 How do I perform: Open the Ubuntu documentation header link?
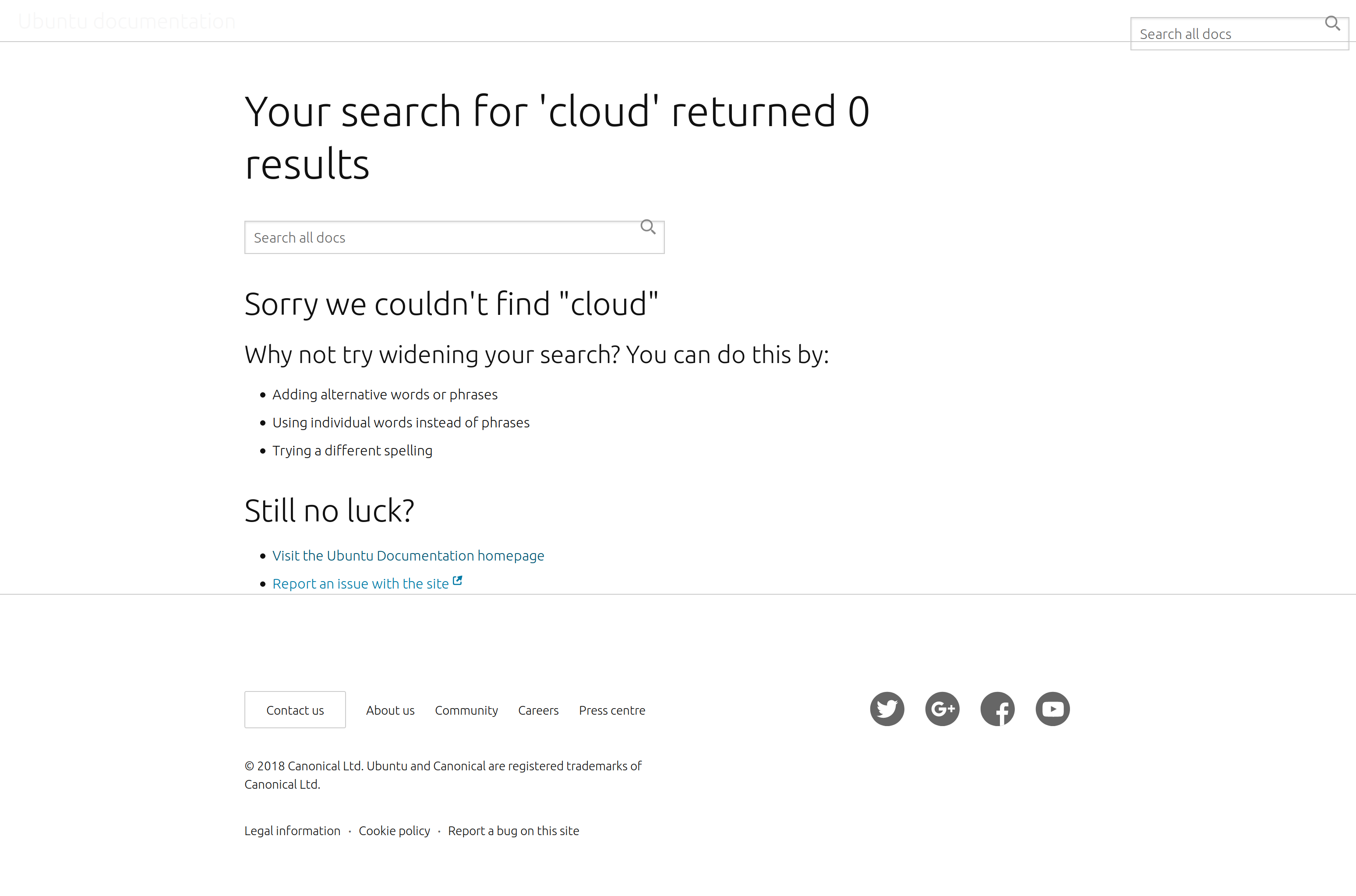[127, 21]
